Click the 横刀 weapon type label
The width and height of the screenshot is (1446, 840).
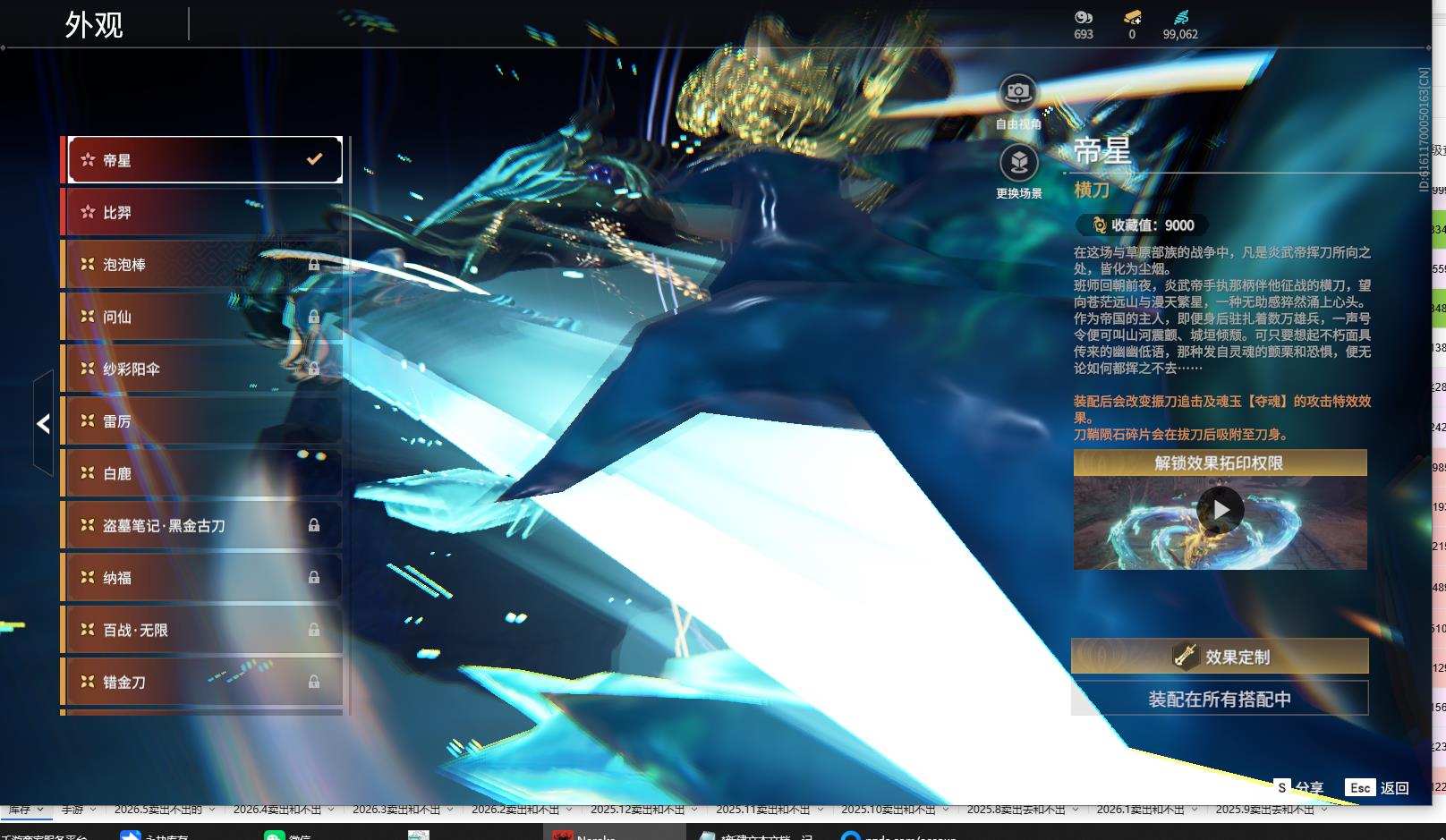tap(1092, 190)
